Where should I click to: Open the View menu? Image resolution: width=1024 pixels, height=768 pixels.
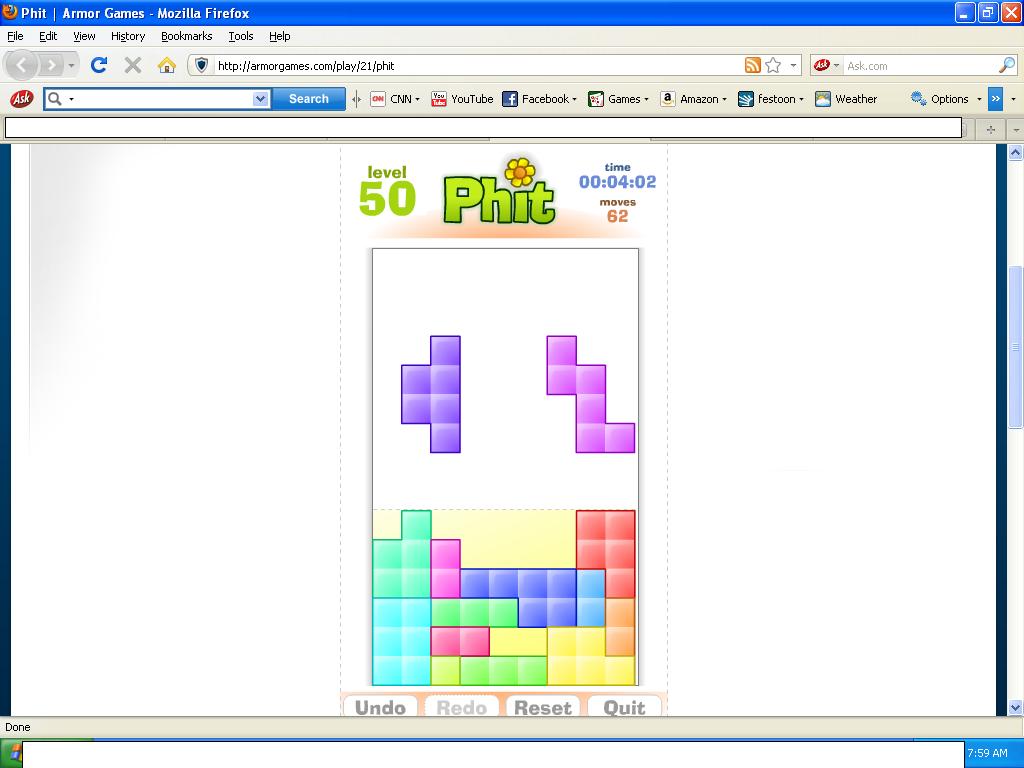click(x=84, y=36)
